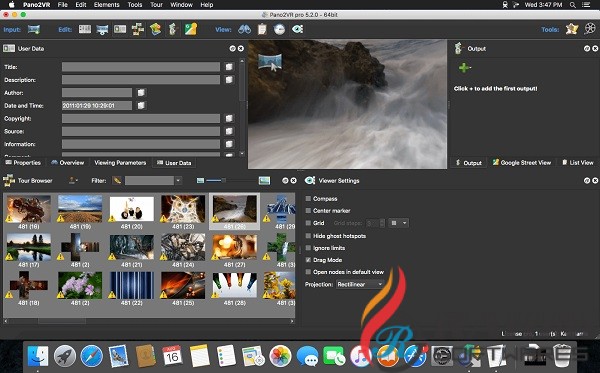Enable Hide ghost hotspots
This screenshot has height=373, width=600.
(308, 236)
